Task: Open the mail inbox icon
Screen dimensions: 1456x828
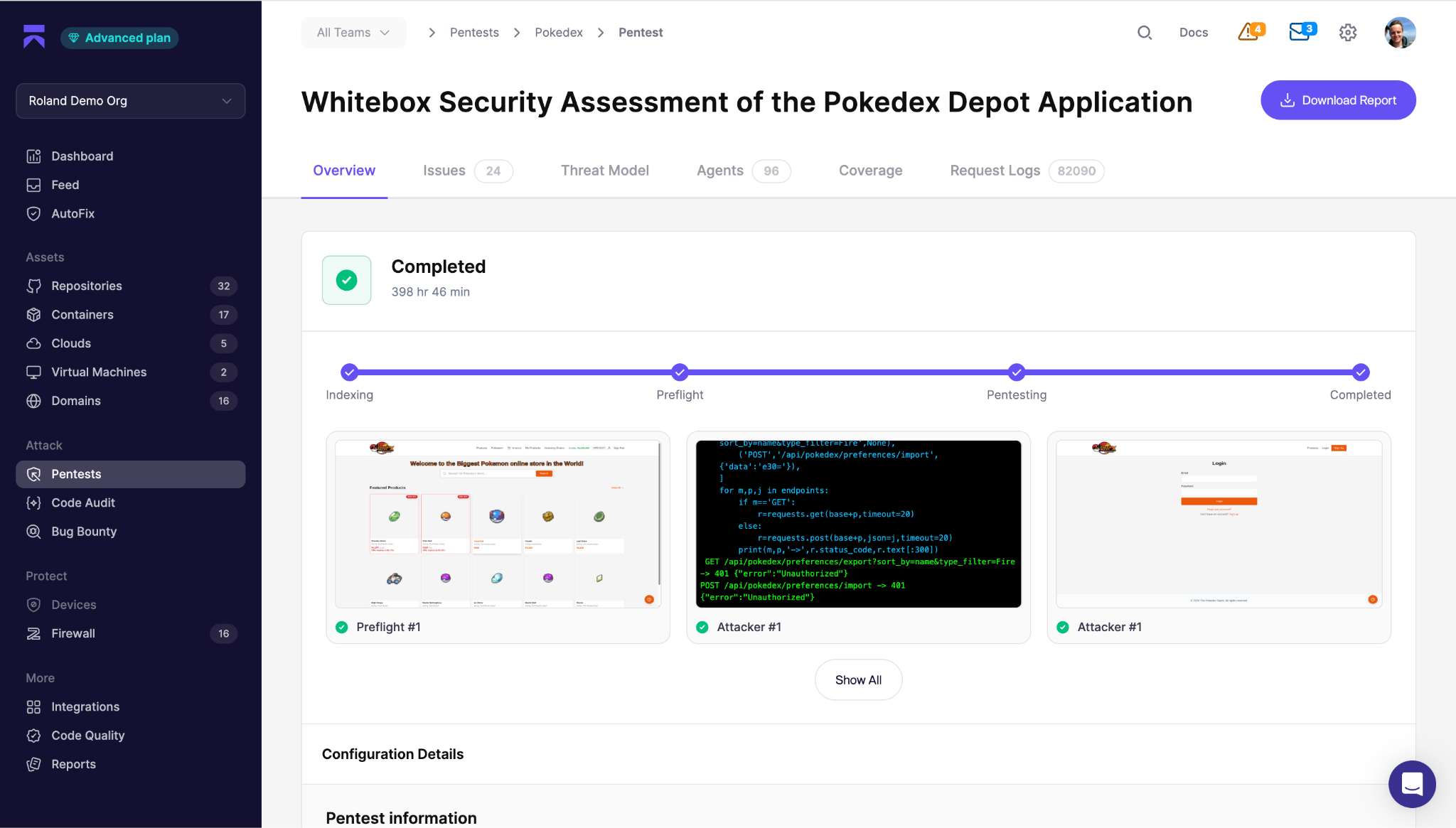Action: (x=1302, y=32)
